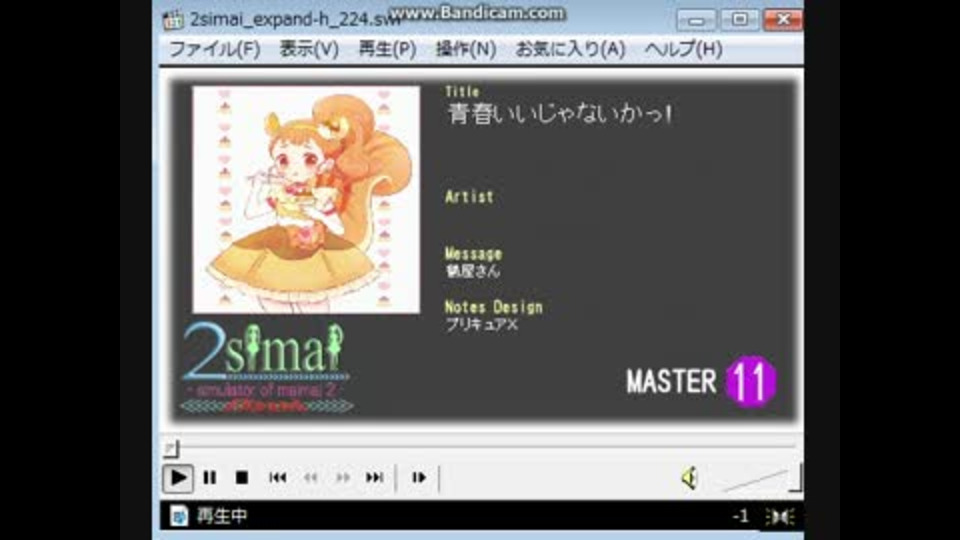The width and height of the screenshot is (960, 540).
Task: Click the window title bar app icon
Action: [x=173, y=20]
